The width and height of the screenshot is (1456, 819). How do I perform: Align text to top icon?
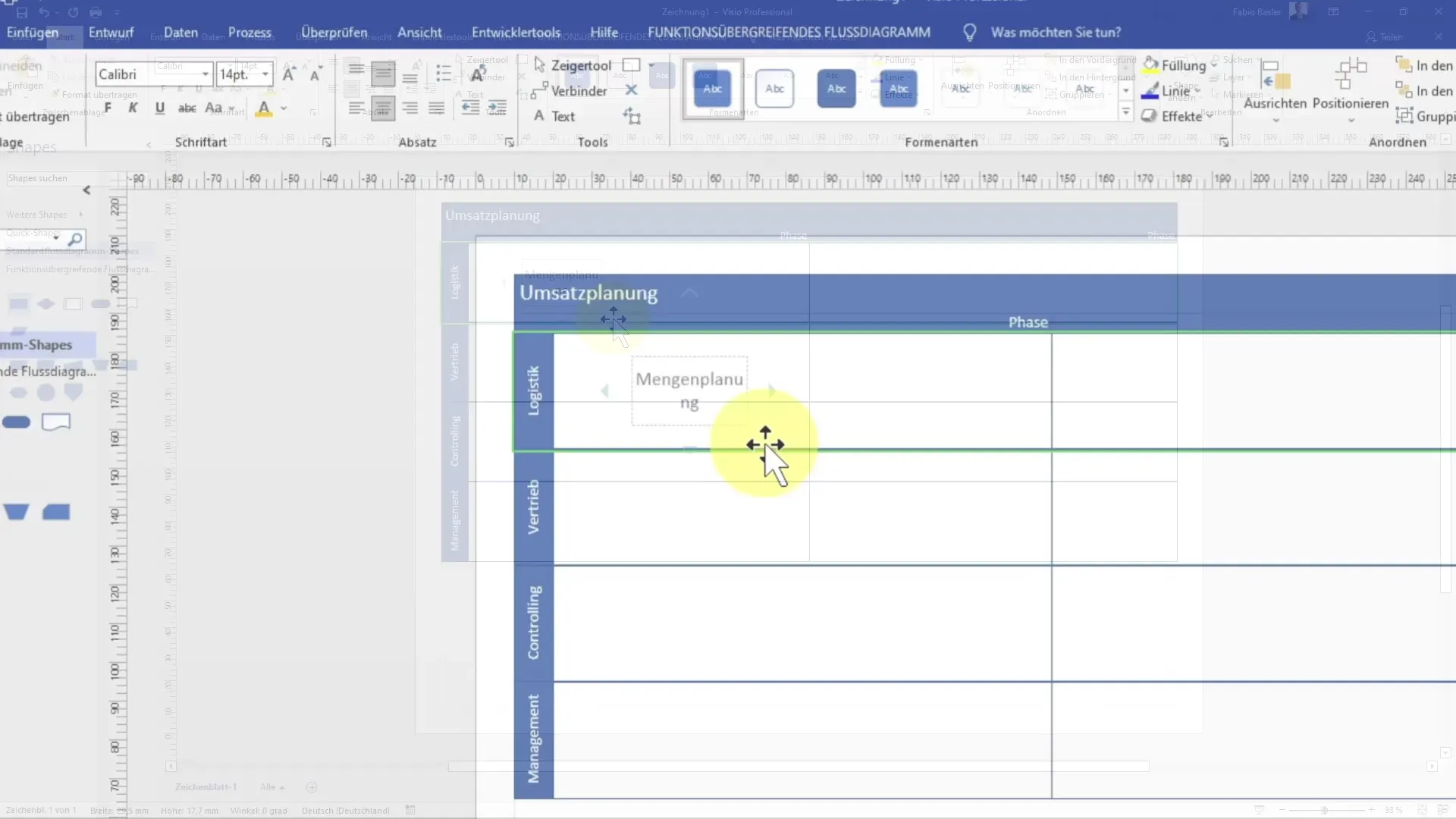pyautogui.click(x=356, y=70)
